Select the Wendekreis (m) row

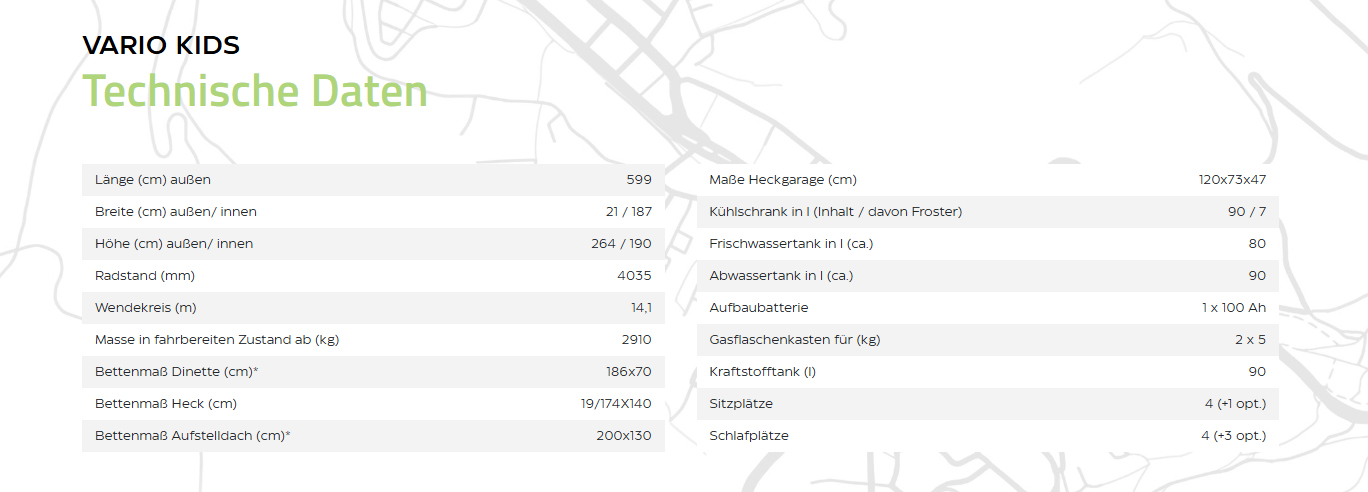[x=373, y=308]
